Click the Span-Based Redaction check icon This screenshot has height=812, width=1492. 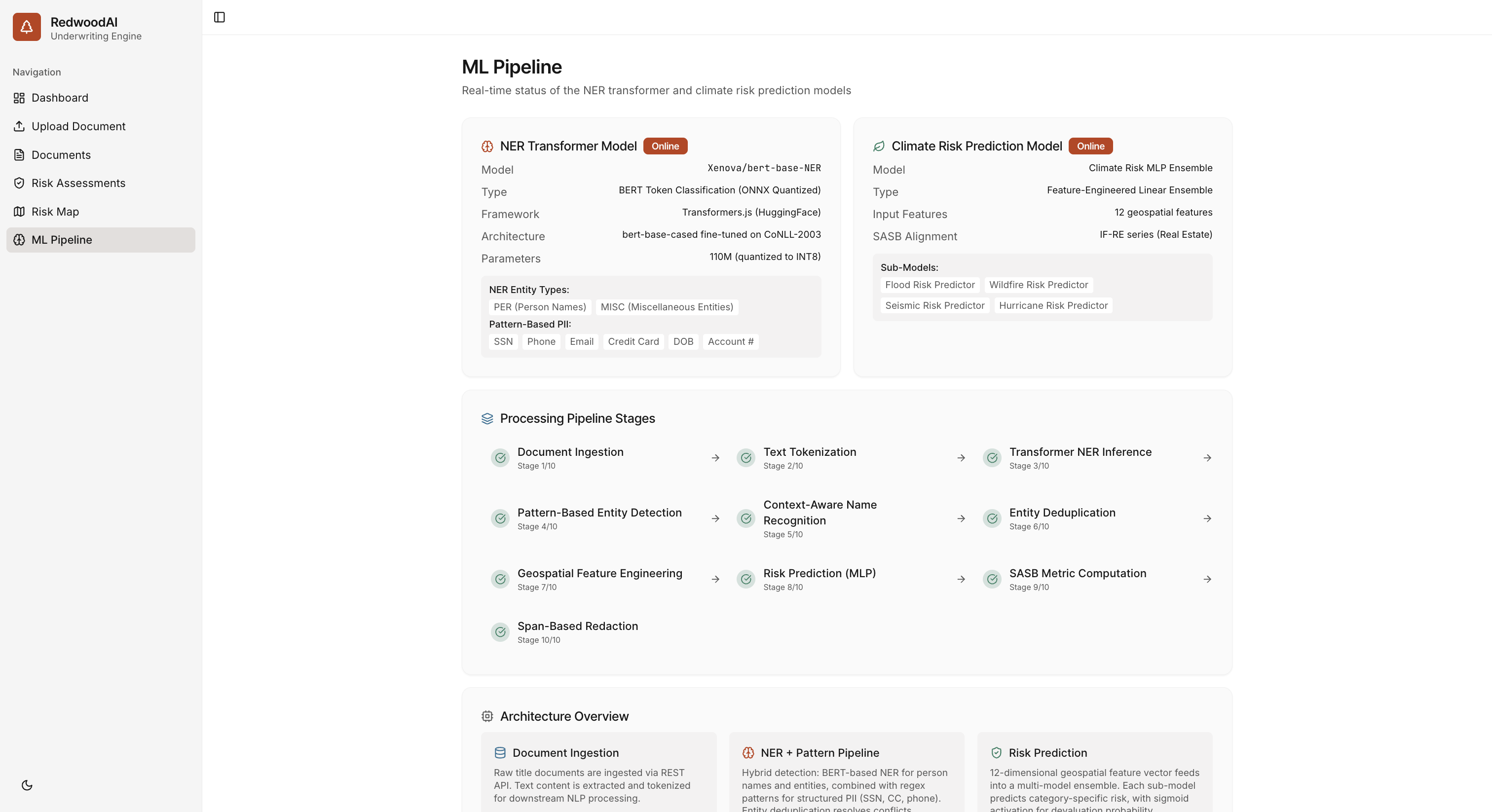[500, 632]
